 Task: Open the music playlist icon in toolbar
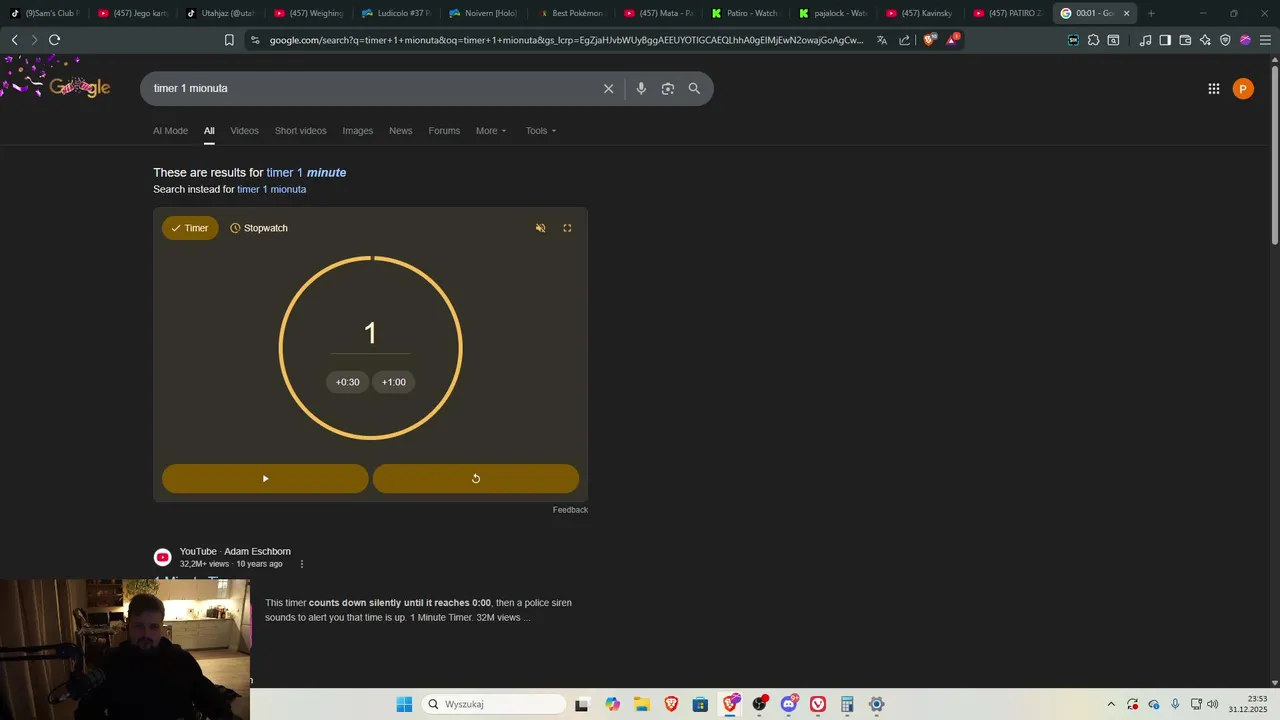tap(1146, 40)
